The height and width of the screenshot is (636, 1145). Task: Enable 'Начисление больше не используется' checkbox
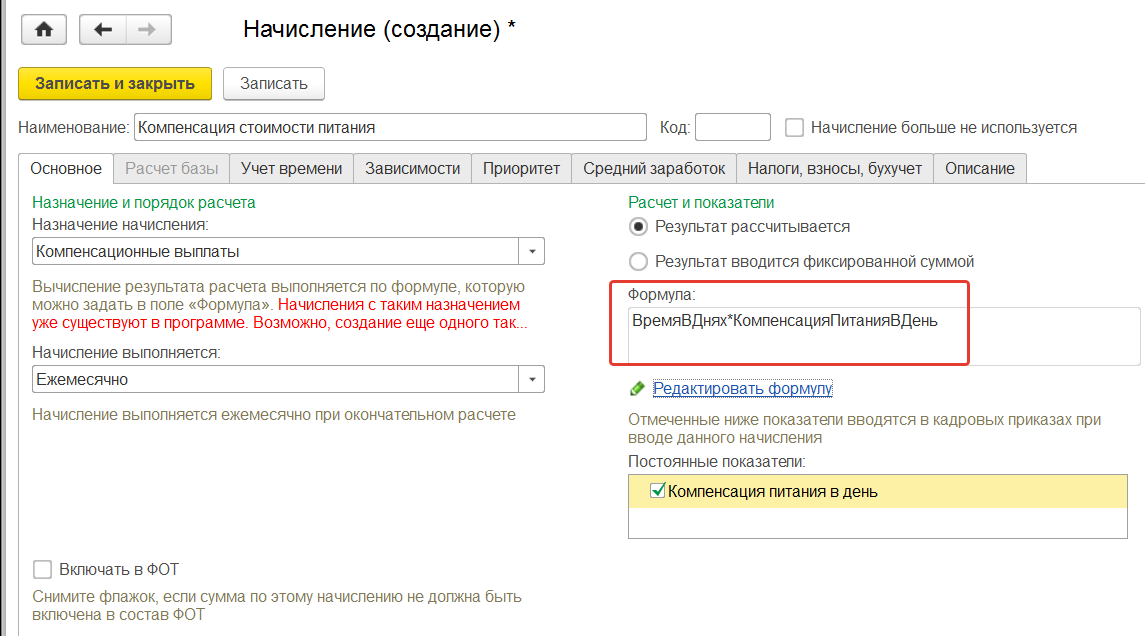click(x=795, y=128)
